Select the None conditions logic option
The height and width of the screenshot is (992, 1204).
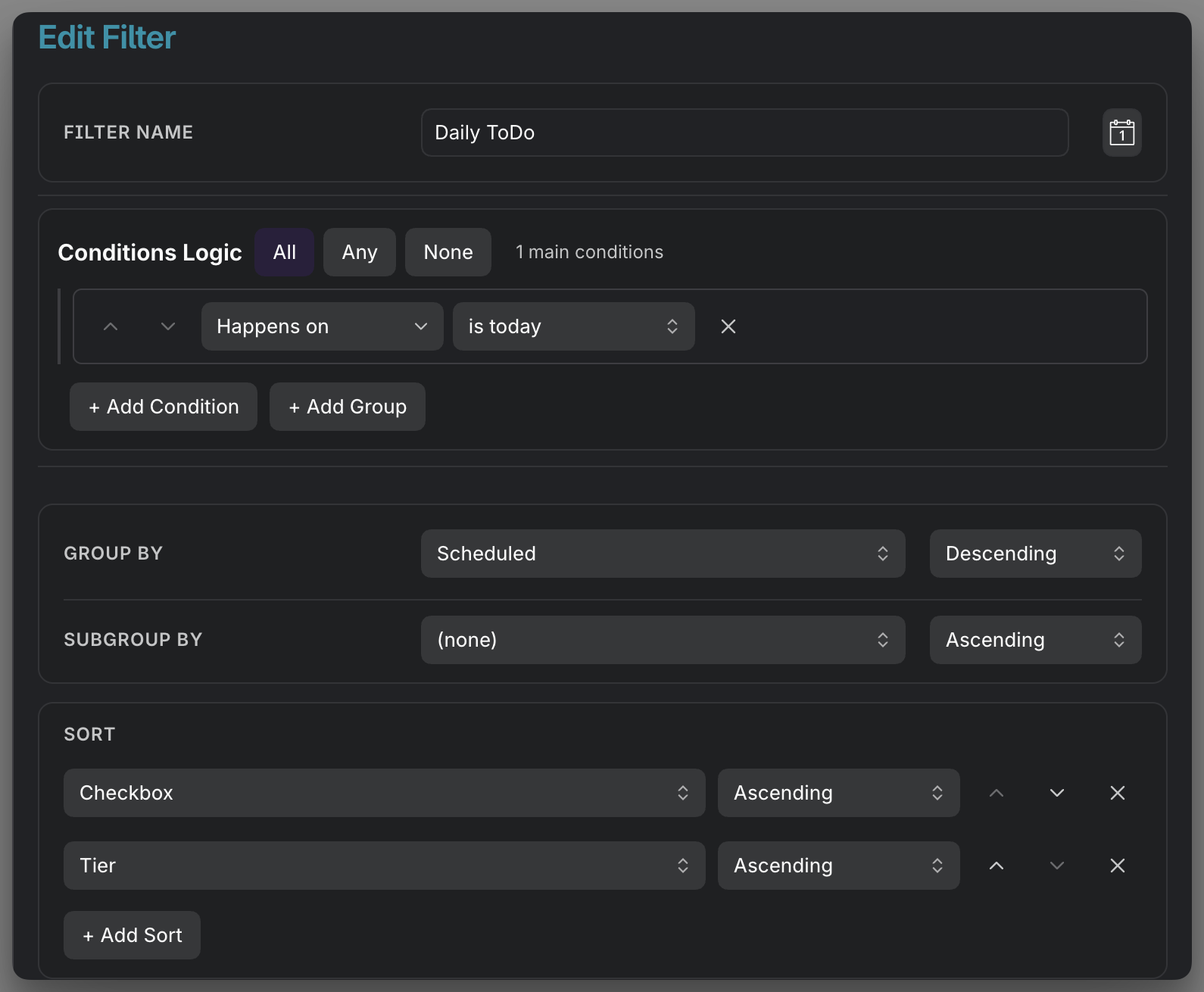[448, 252]
